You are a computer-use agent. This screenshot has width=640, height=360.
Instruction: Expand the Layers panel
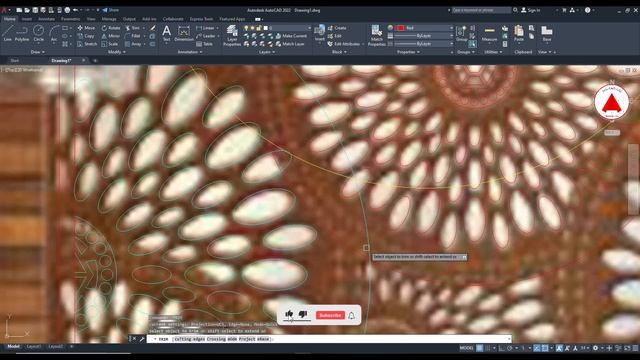tap(266, 52)
